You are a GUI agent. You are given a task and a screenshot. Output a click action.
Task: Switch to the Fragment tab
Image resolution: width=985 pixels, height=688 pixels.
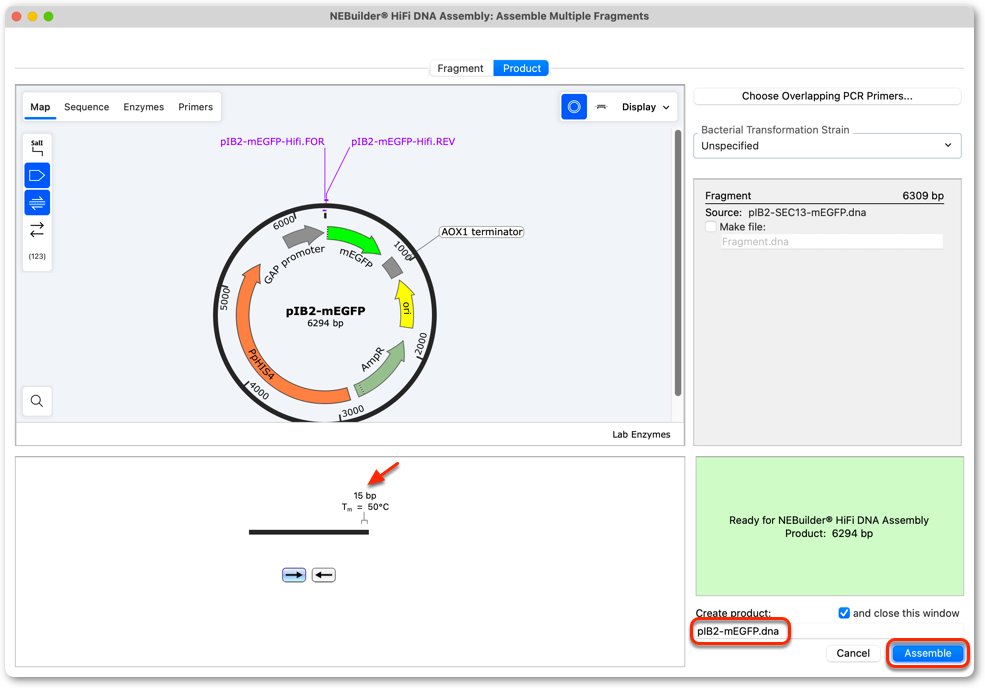pos(460,68)
